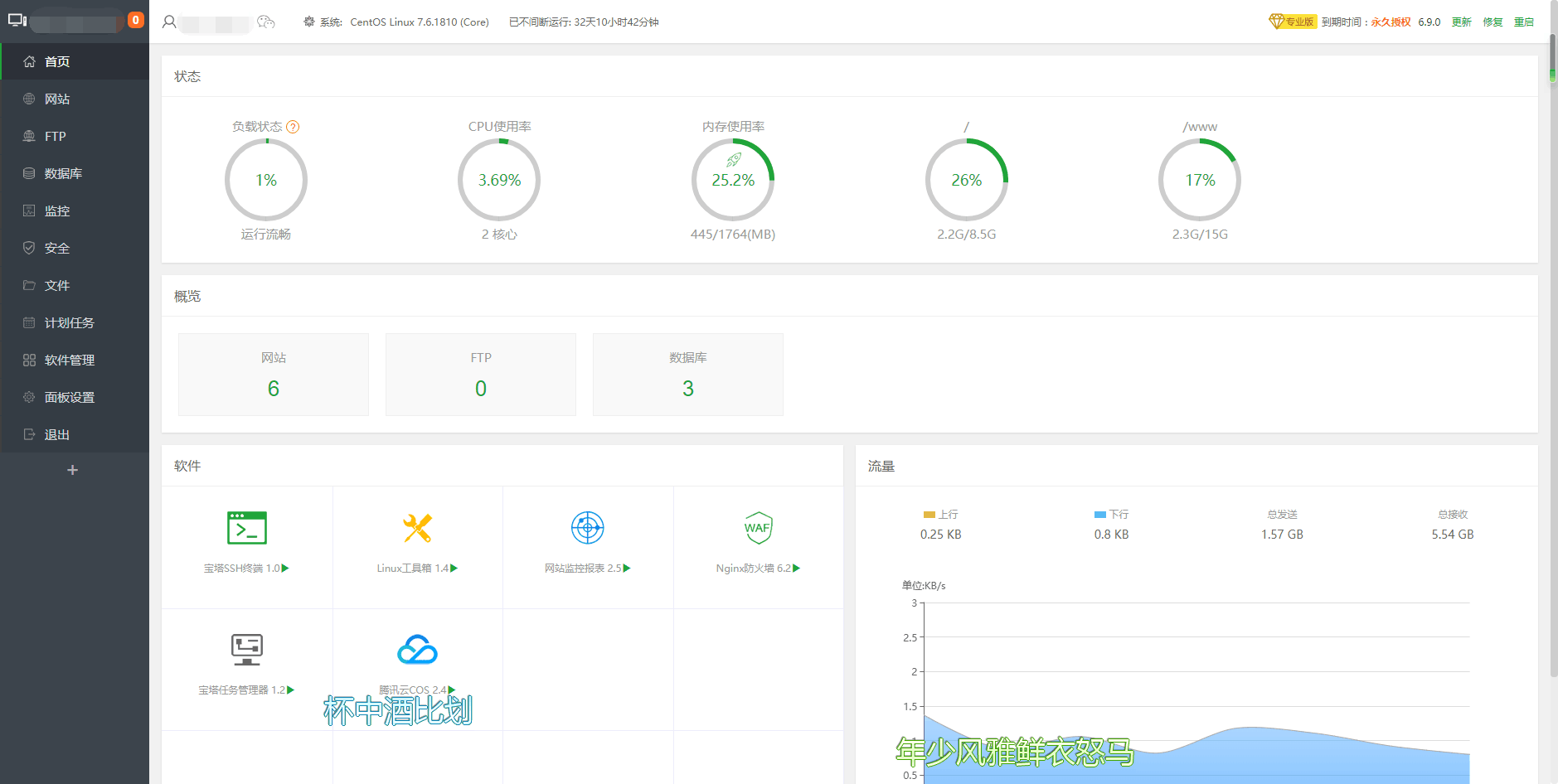Click the 宝塔任务管理器 1.2 label
The image size is (1558, 784).
coord(246,690)
